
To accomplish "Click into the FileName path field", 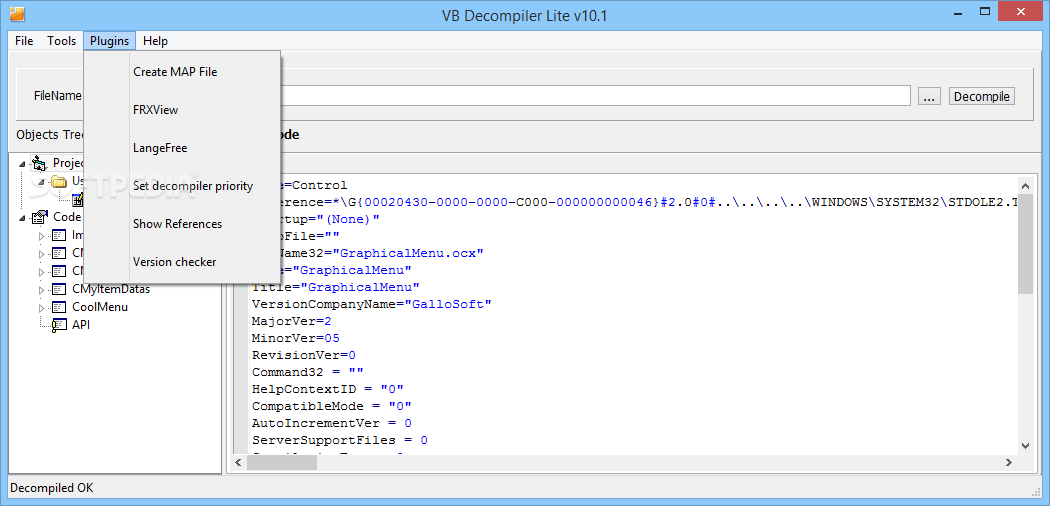I will 596,96.
